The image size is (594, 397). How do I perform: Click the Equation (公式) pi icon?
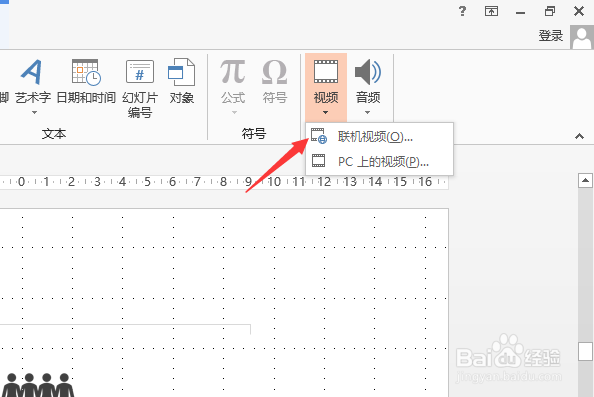233,72
